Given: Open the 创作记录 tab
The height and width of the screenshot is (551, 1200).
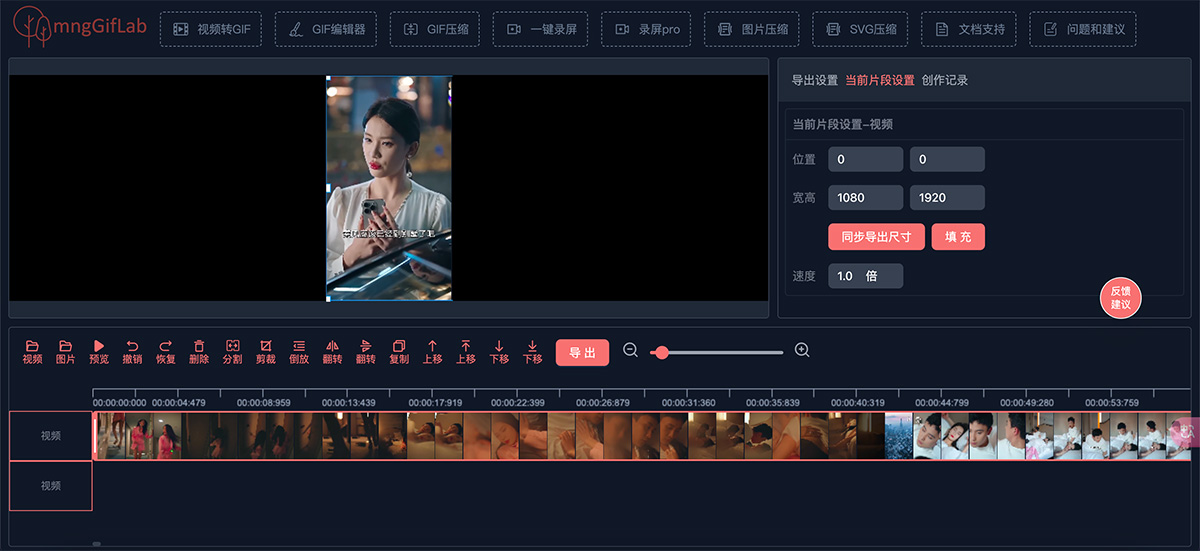Looking at the screenshot, I should click(x=944, y=80).
